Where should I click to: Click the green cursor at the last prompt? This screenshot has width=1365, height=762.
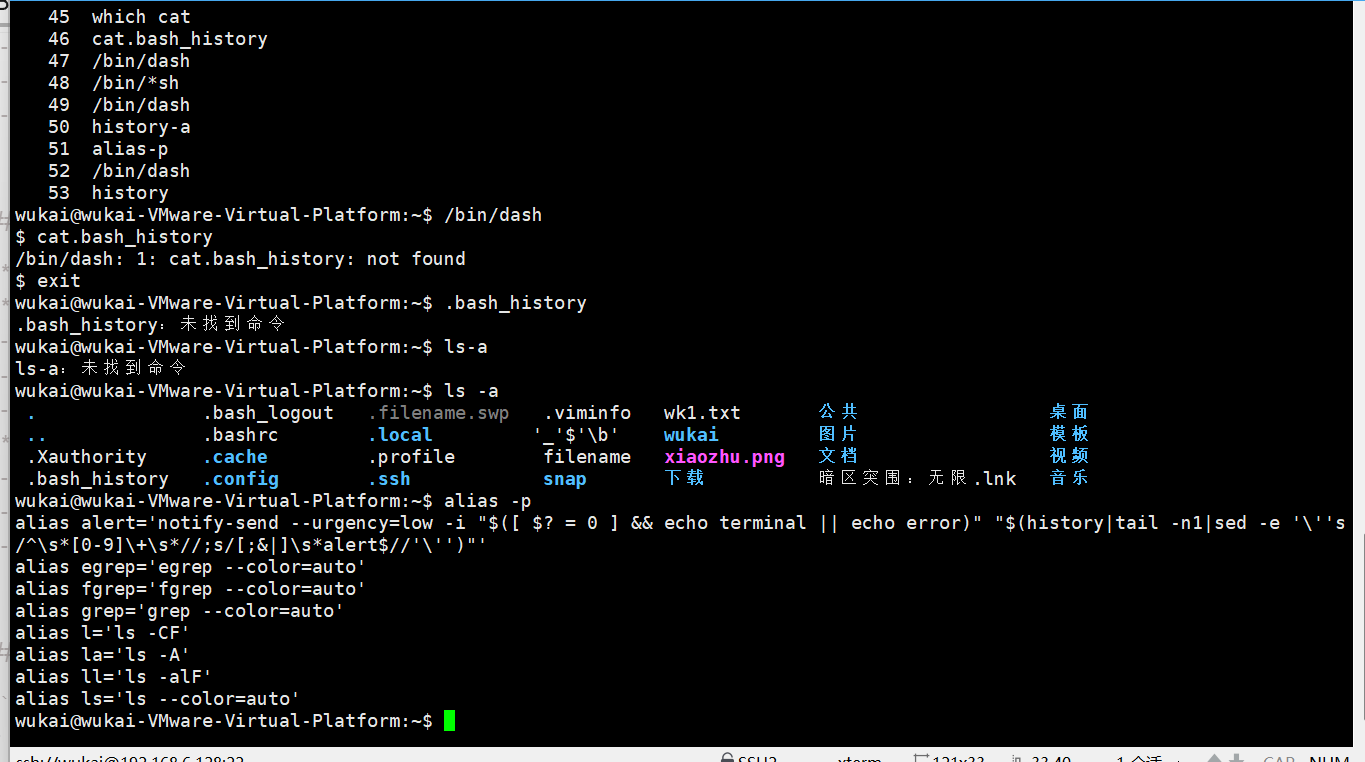click(x=449, y=721)
